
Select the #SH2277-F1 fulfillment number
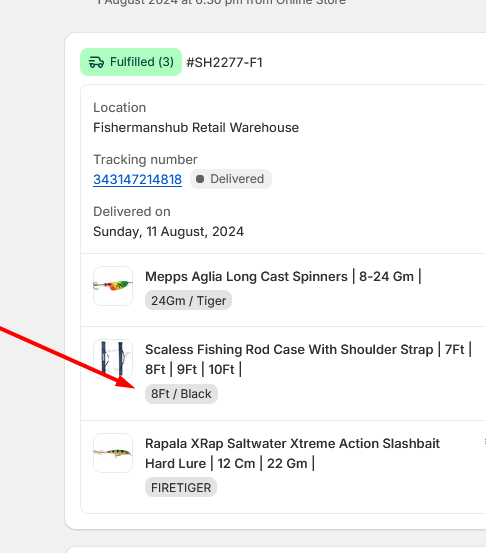(224, 63)
